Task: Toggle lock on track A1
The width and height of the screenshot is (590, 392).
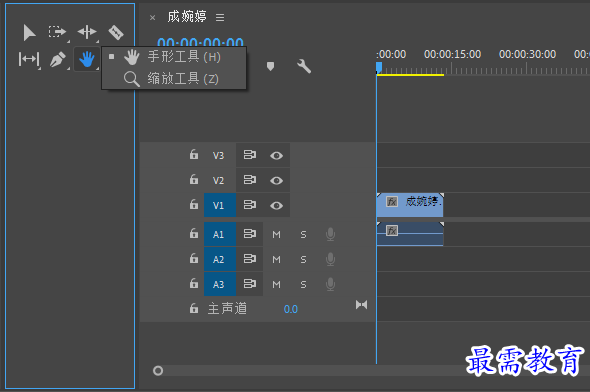Action: click(x=194, y=233)
